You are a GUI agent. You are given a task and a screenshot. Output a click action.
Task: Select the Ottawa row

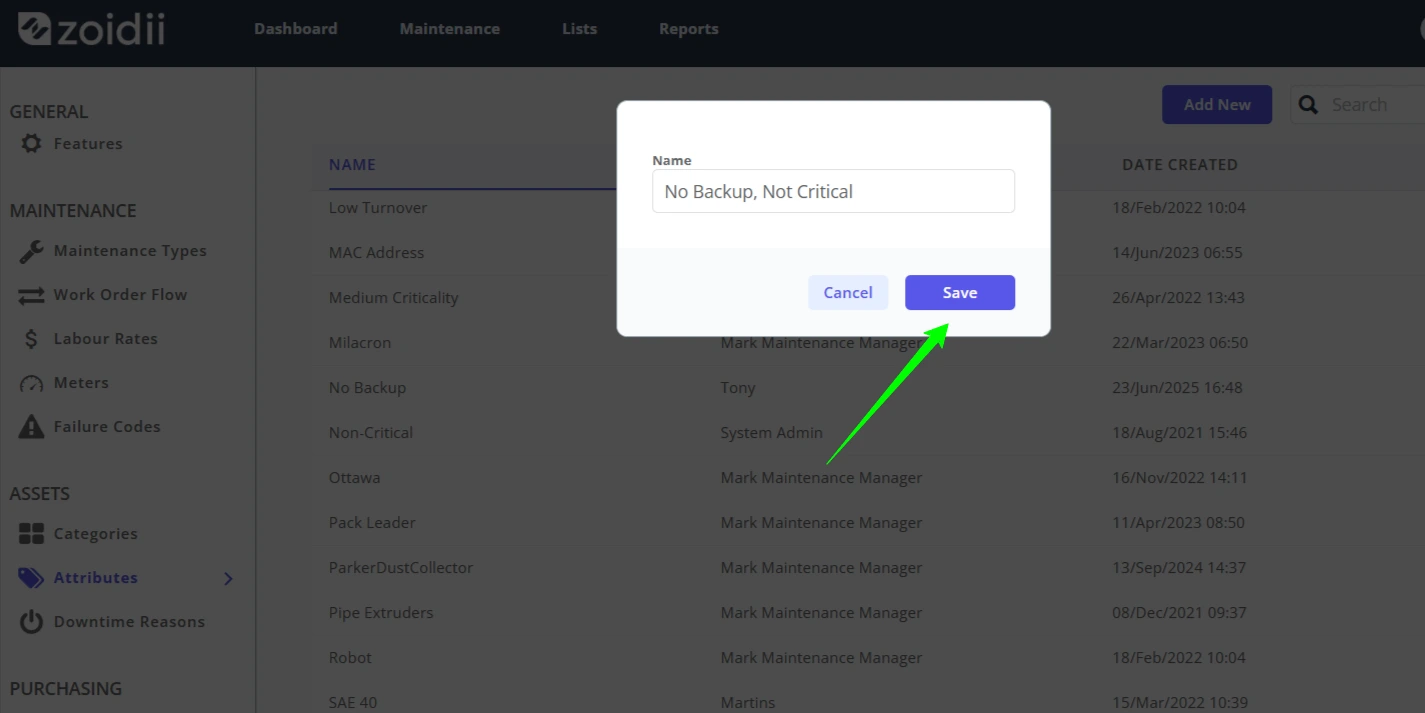(x=868, y=478)
